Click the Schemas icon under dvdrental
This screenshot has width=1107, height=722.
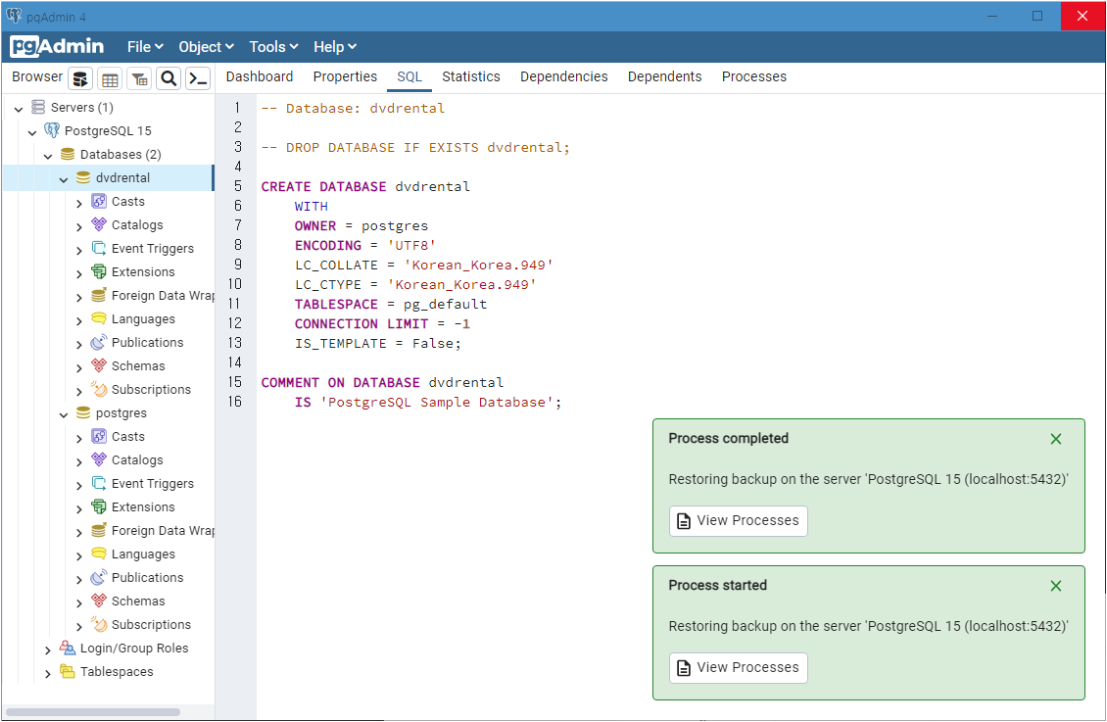coord(99,366)
